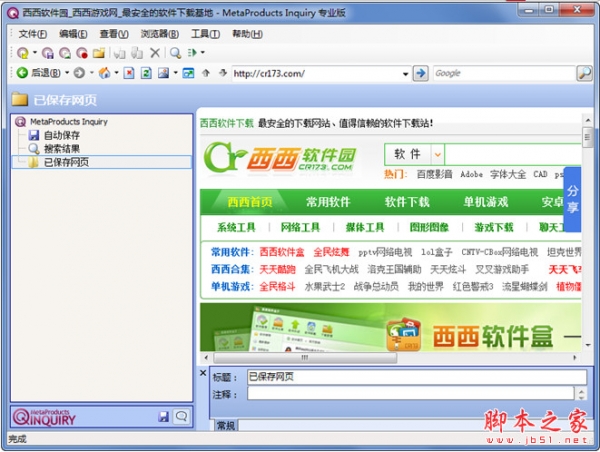Click the Home house icon
The width and height of the screenshot is (600, 452).
click(104, 73)
